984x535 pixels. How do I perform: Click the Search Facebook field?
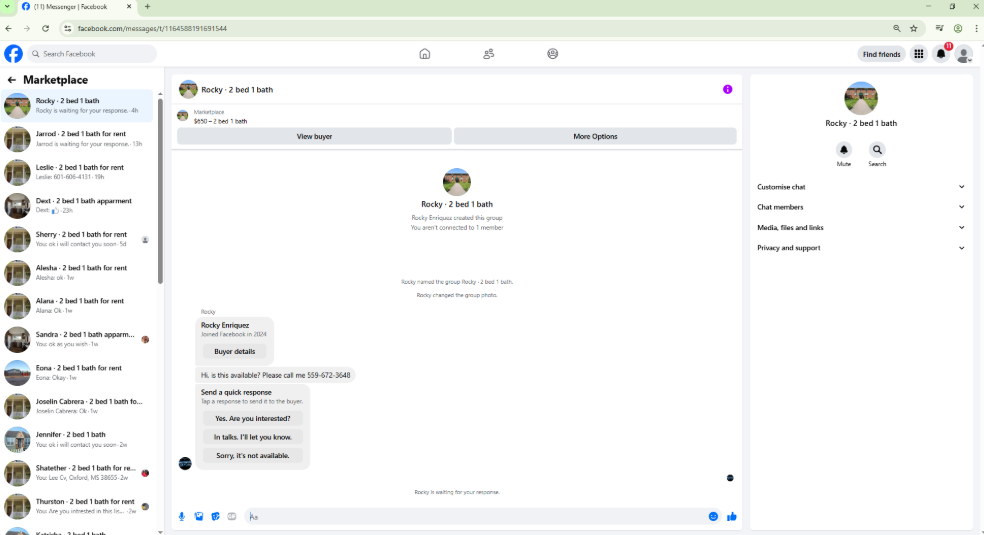coord(92,54)
